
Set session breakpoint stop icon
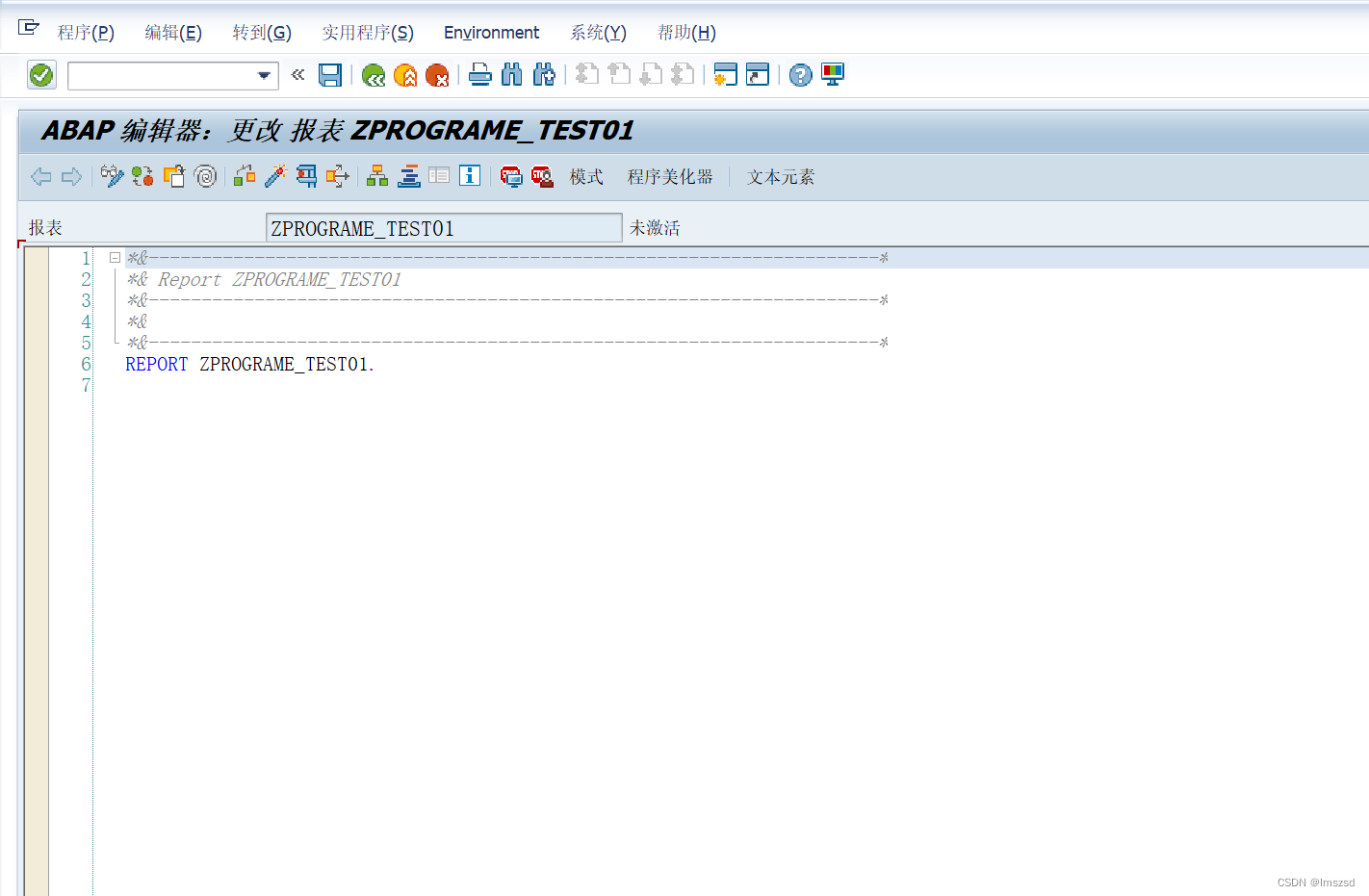(x=511, y=176)
